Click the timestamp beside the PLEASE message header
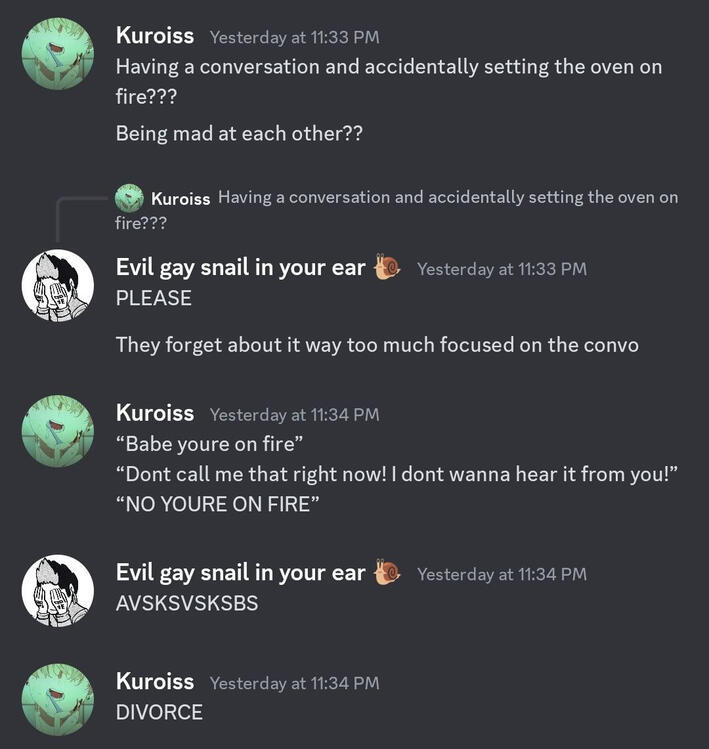 click(x=501, y=269)
